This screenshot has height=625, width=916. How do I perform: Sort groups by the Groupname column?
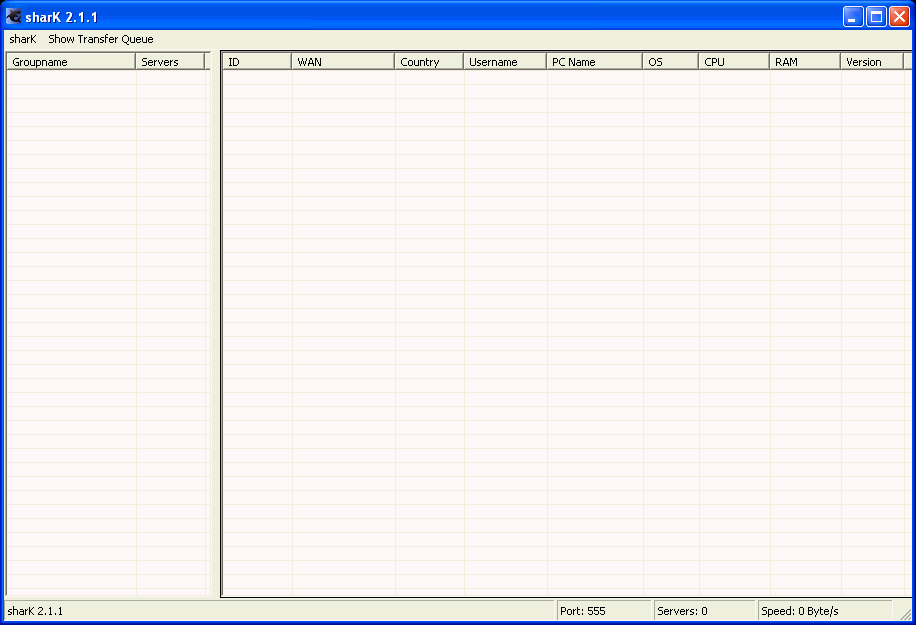(x=69, y=61)
